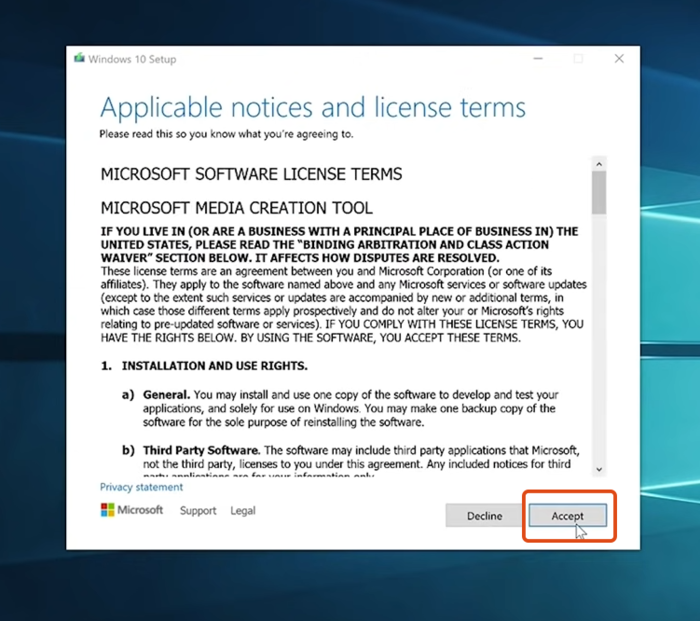Viewport: 700px width, 621px height.
Task: Accept the license terms
Action: pos(567,516)
